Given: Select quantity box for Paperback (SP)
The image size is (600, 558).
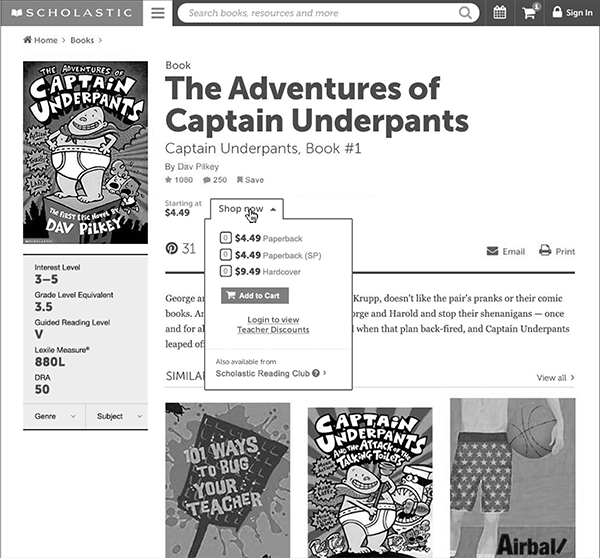Looking at the screenshot, I should tap(225, 255).
